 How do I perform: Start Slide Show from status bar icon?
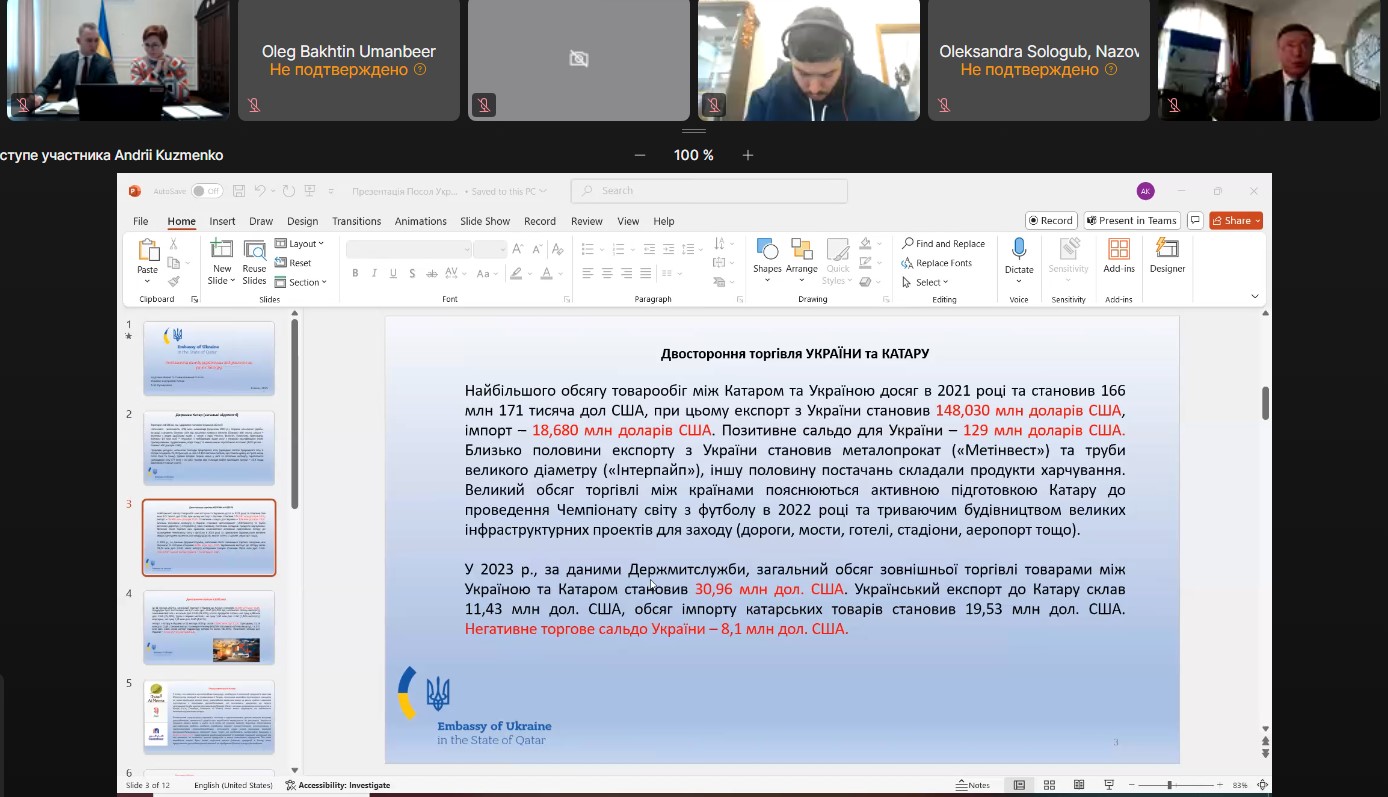pyautogui.click(x=1109, y=785)
